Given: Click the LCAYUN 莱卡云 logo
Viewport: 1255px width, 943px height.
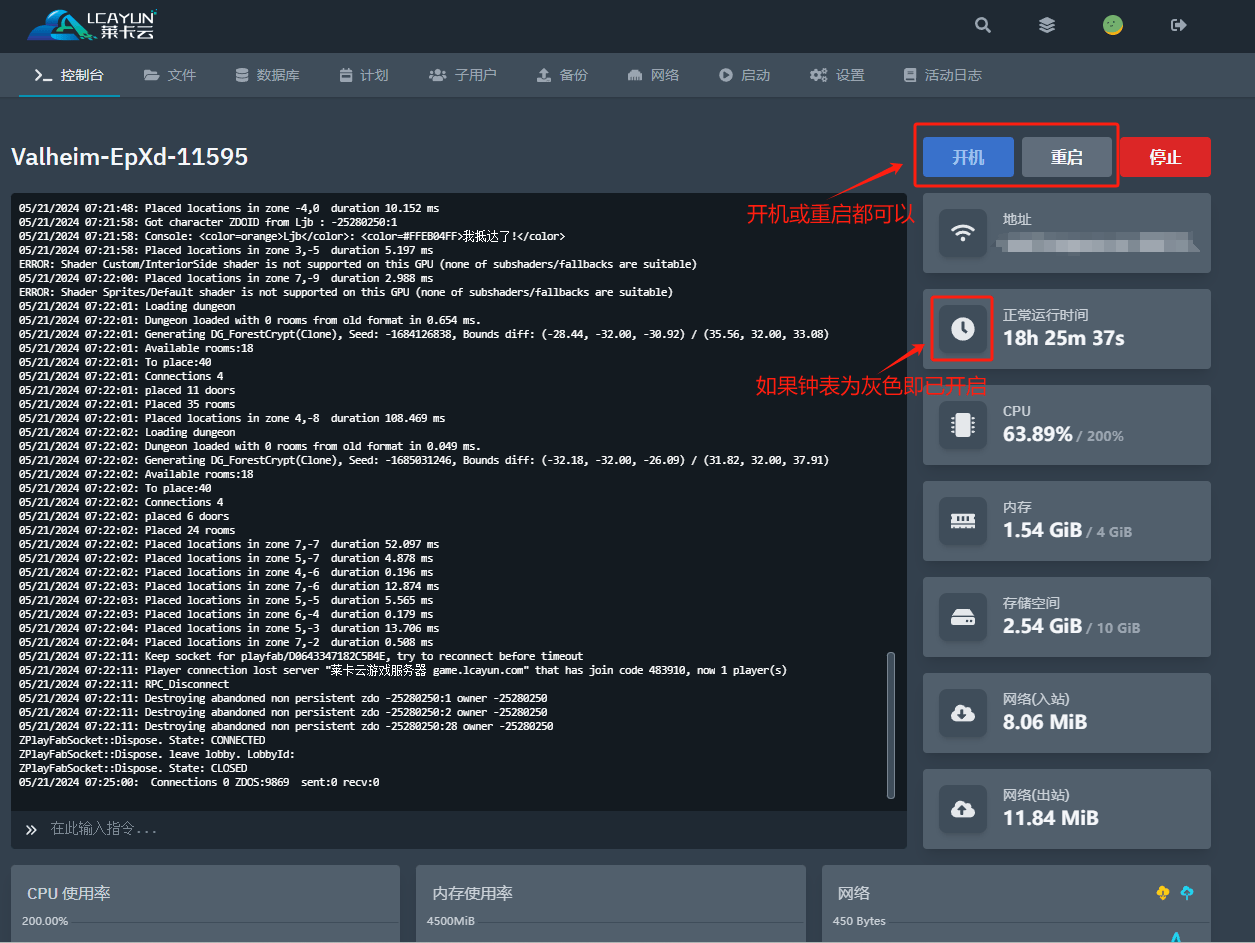Looking at the screenshot, I should (x=92, y=25).
